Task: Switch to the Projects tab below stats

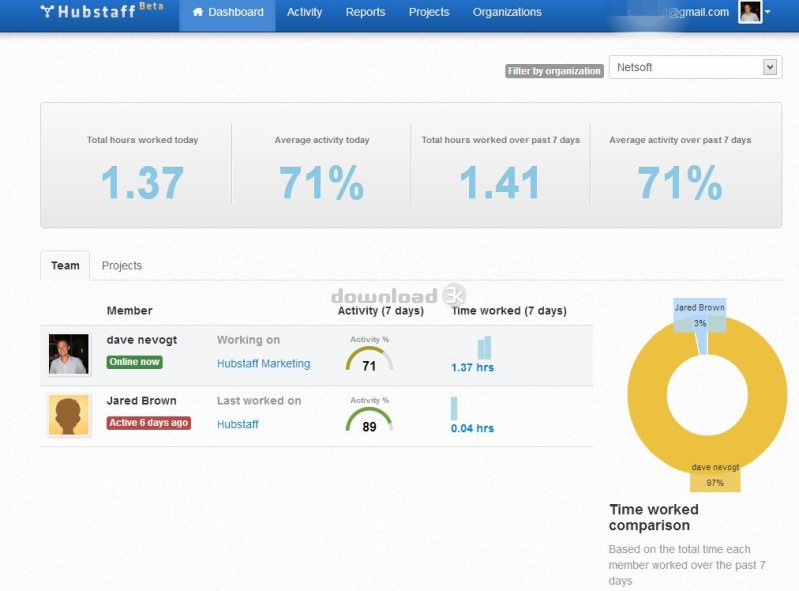Action: tap(122, 266)
